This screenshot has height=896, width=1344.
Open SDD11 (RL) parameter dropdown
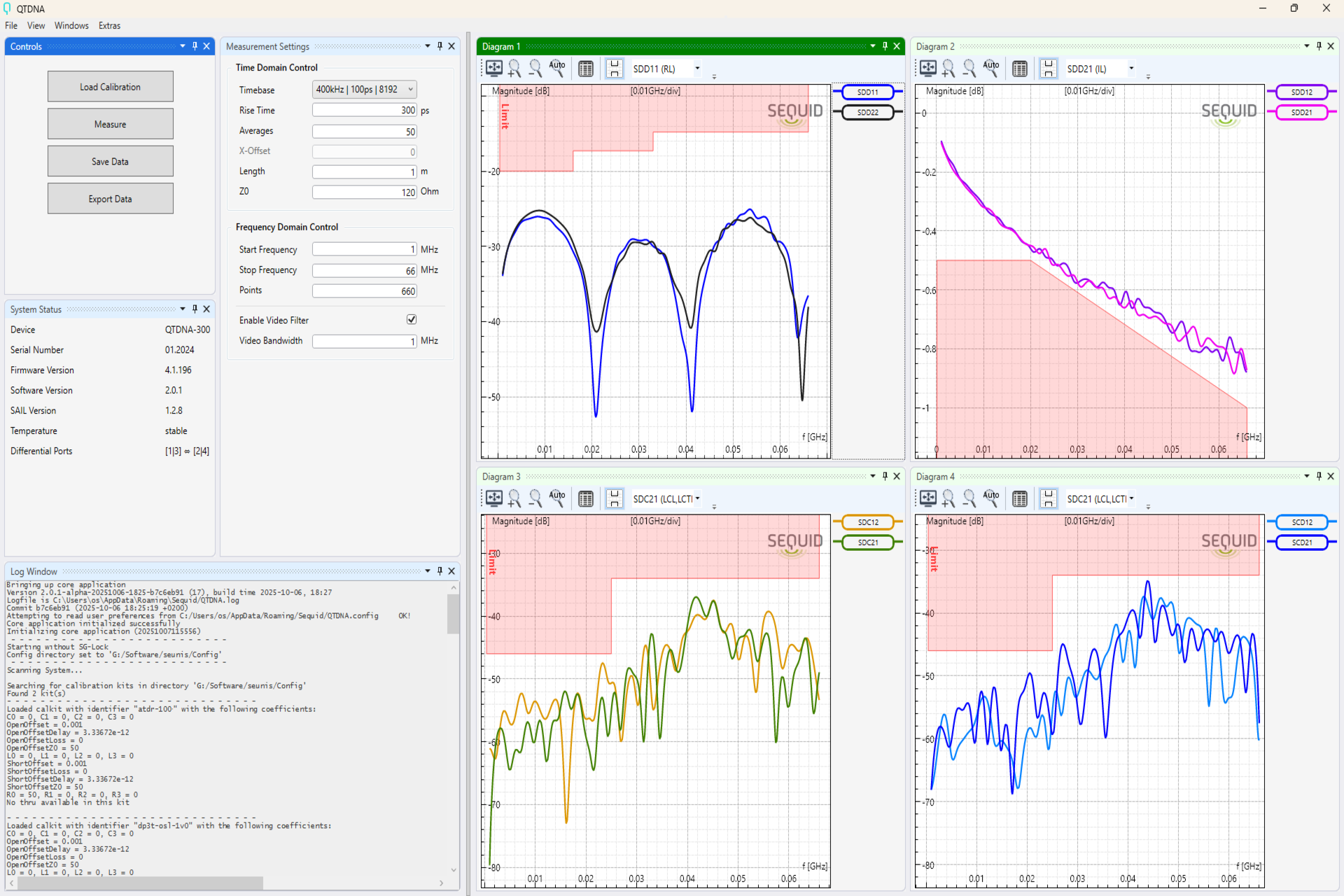(x=697, y=68)
